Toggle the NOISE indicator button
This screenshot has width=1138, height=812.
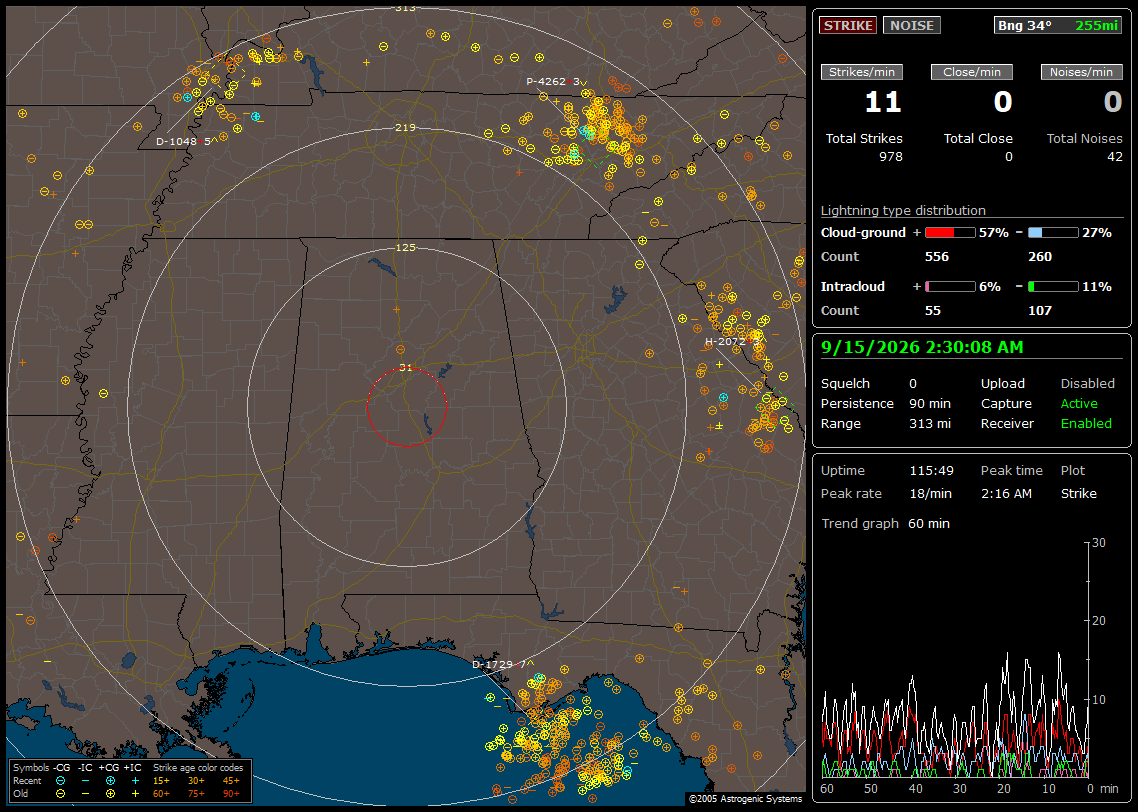[912, 25]
